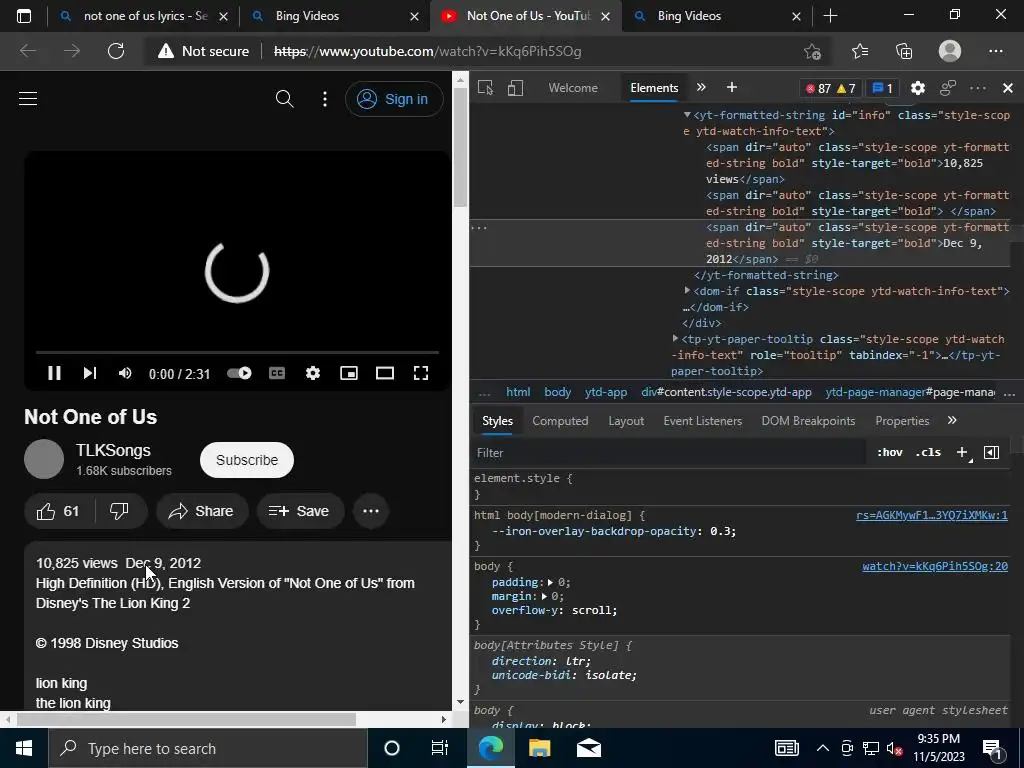Pause the video
Screen dimensions: 1024x768
(x=54, y=373)
